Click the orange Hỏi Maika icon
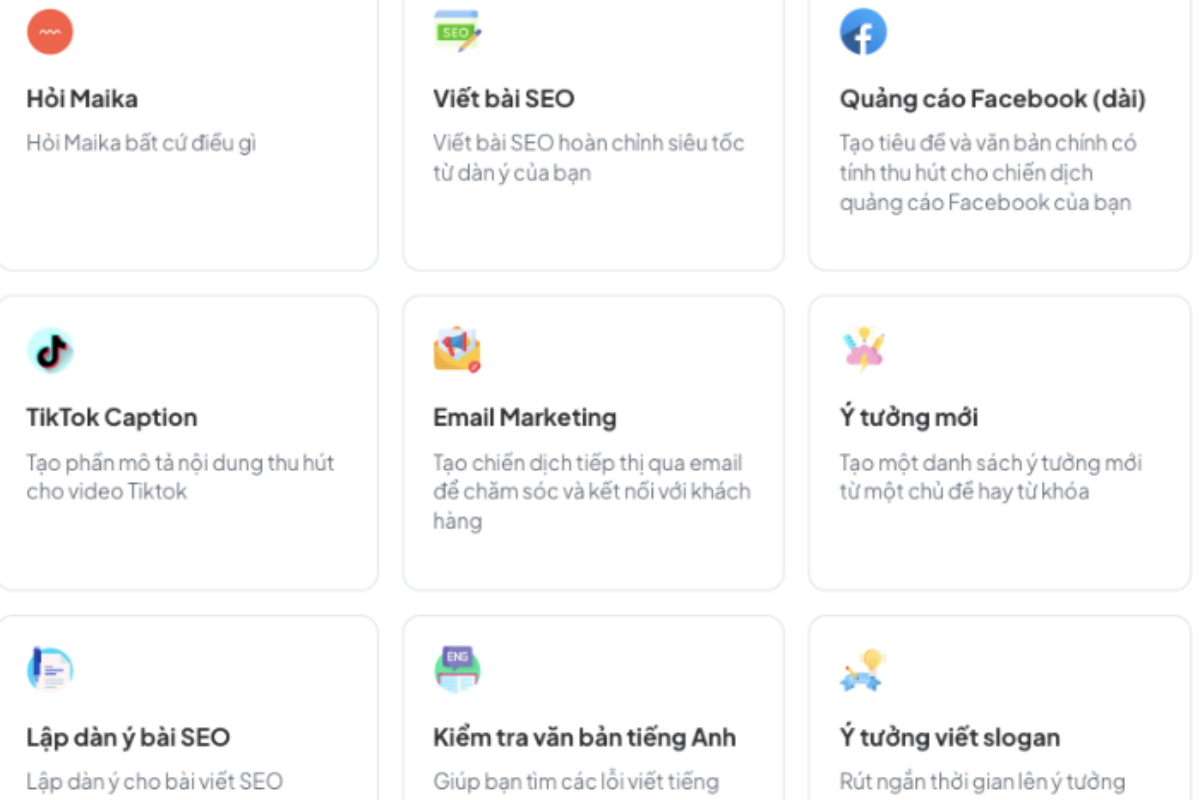This screenshot has height=800, width=1200. point(50,31)
